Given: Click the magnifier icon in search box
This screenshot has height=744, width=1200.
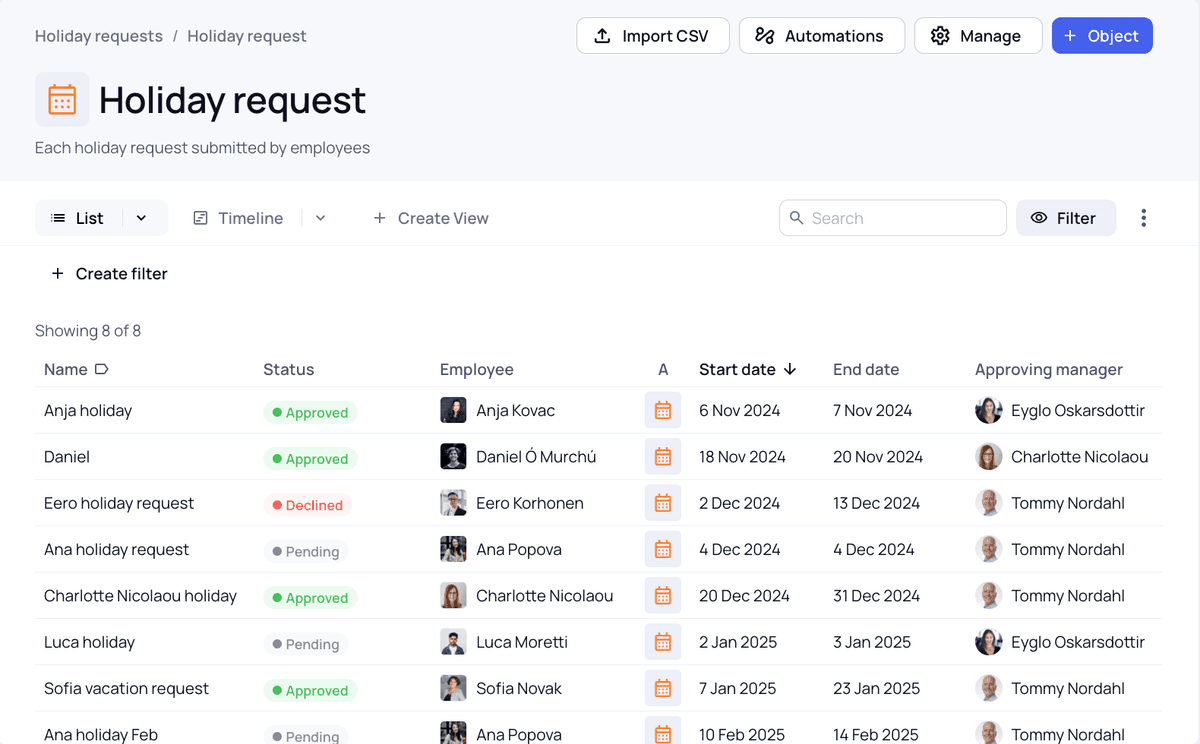Looking at the screenshot, I should pos(797,218).
